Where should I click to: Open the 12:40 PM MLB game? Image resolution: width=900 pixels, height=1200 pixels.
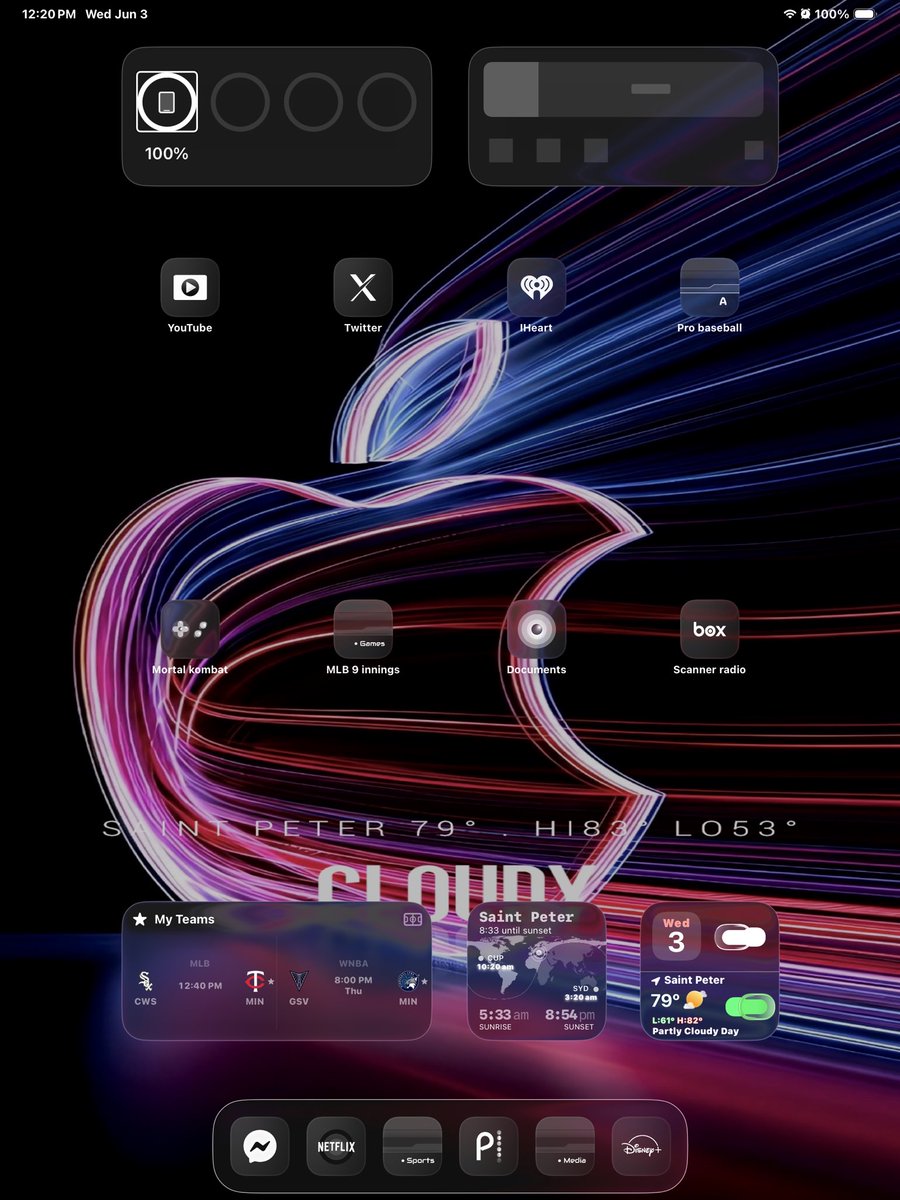(200, 985)
